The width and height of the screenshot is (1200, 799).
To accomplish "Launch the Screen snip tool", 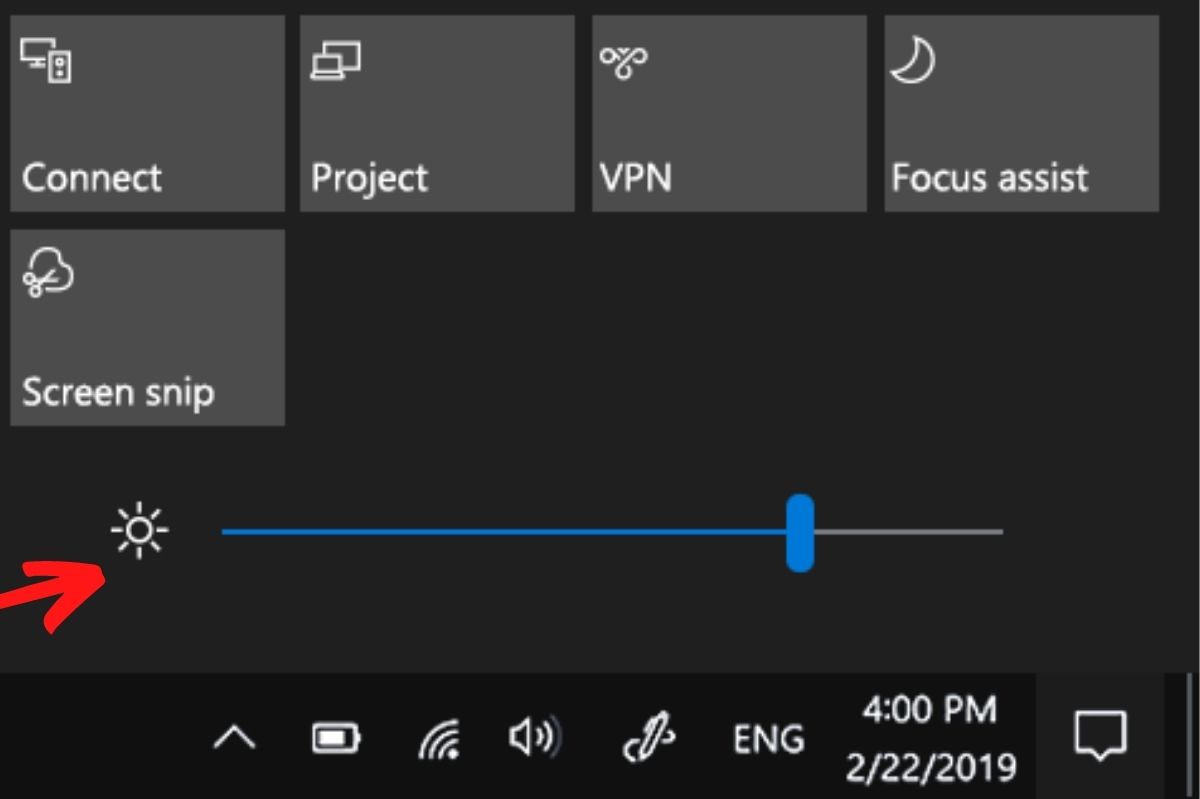I will click(146, 328).
